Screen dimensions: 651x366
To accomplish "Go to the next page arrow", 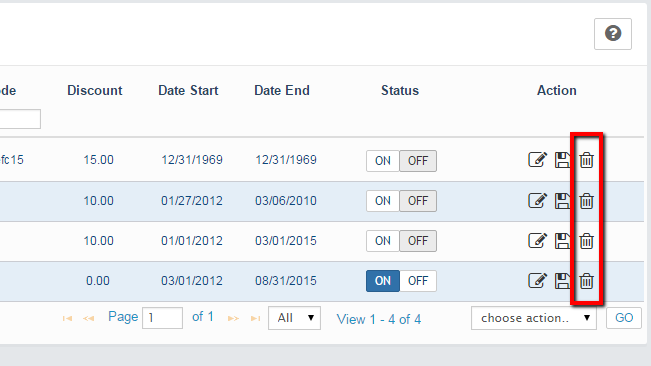I will pos(233,319).
